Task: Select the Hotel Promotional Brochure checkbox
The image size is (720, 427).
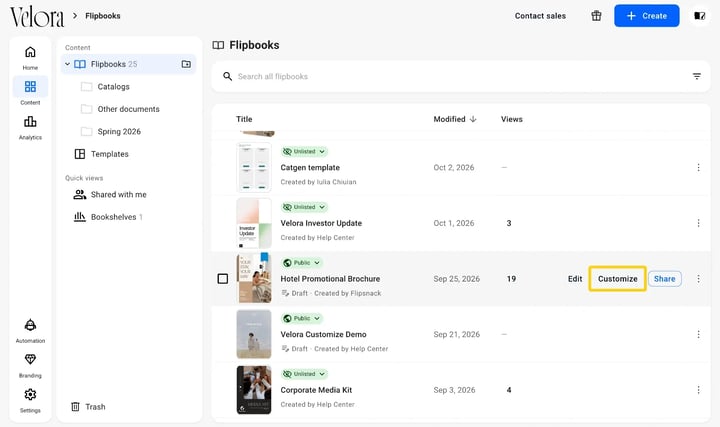Action: pyautogui.click(x=223, y=279)
